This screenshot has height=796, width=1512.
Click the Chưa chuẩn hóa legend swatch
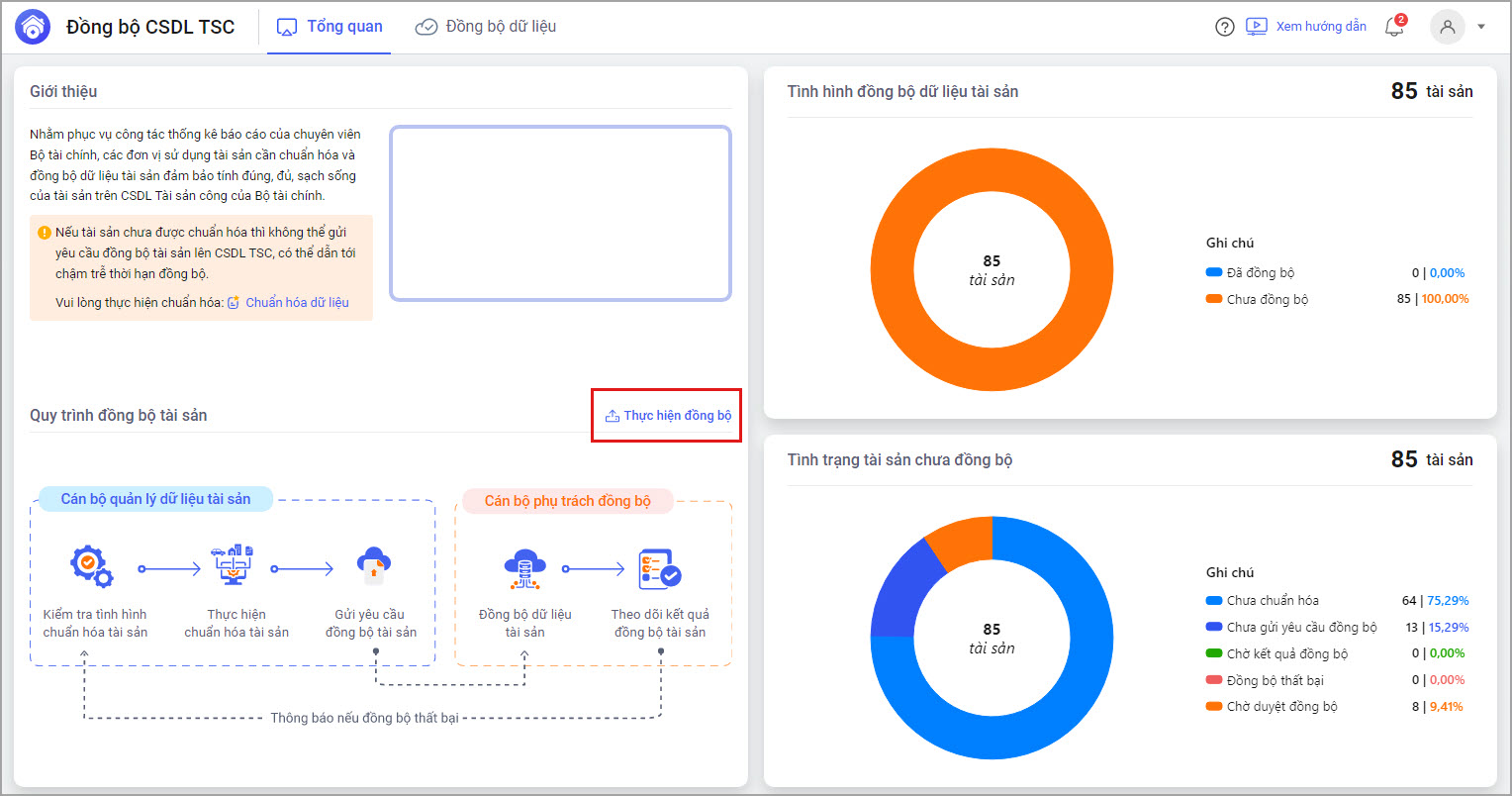click(x=1214, y=600)
